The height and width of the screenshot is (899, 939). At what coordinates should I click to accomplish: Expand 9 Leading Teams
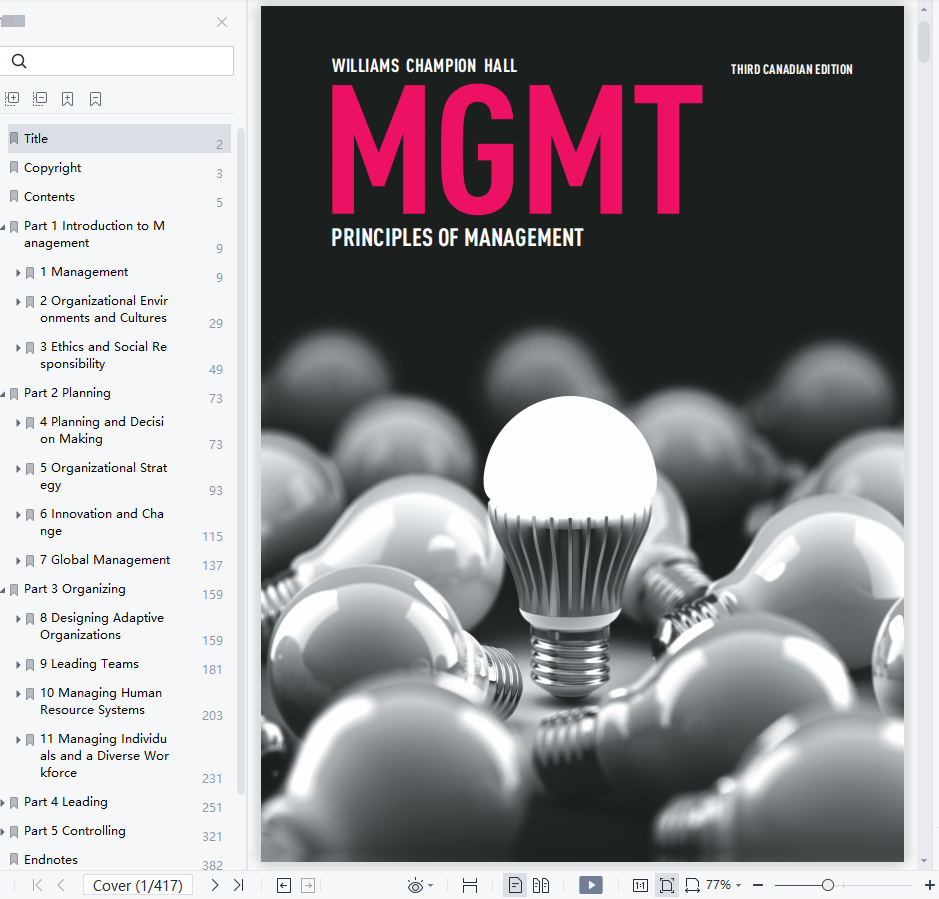pyautogui.click(x=18, y=665)
